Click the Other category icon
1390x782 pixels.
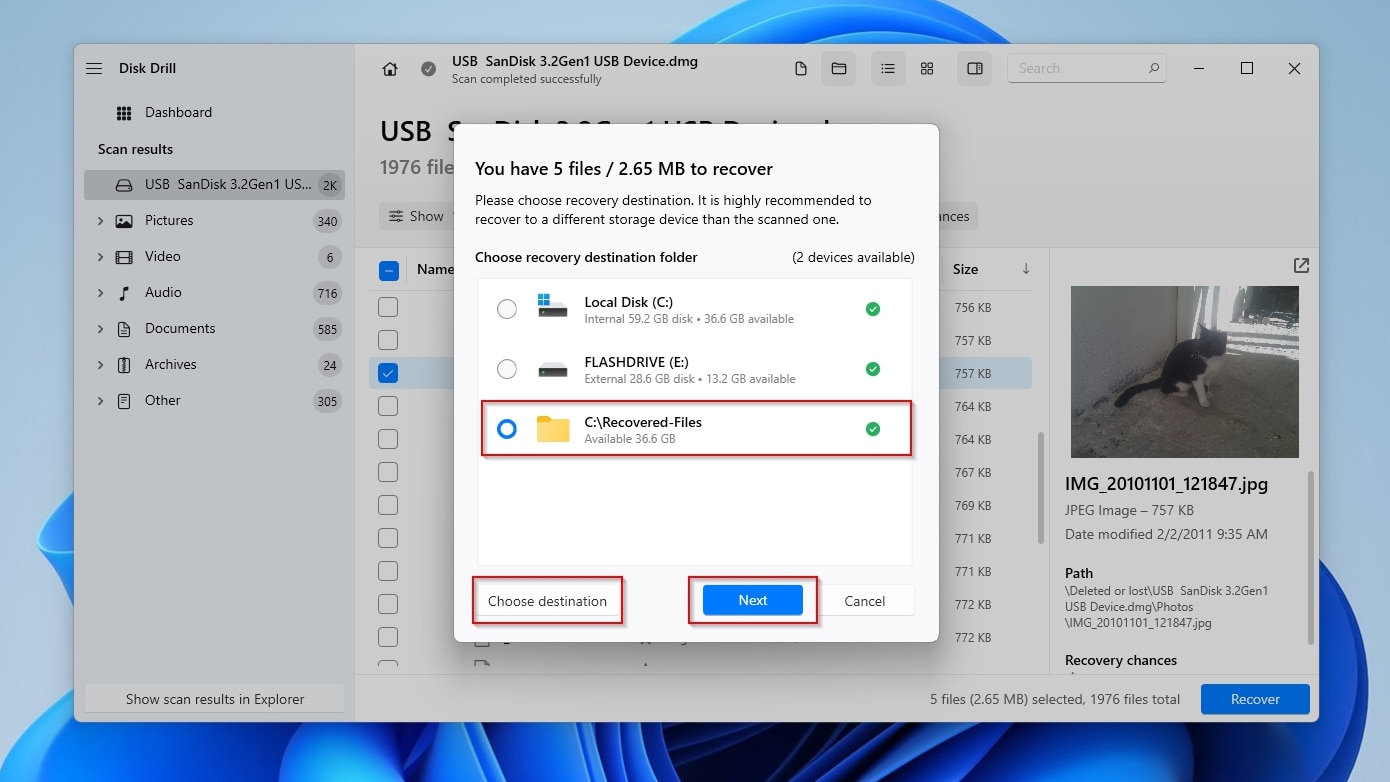click(x=124, y=401)
